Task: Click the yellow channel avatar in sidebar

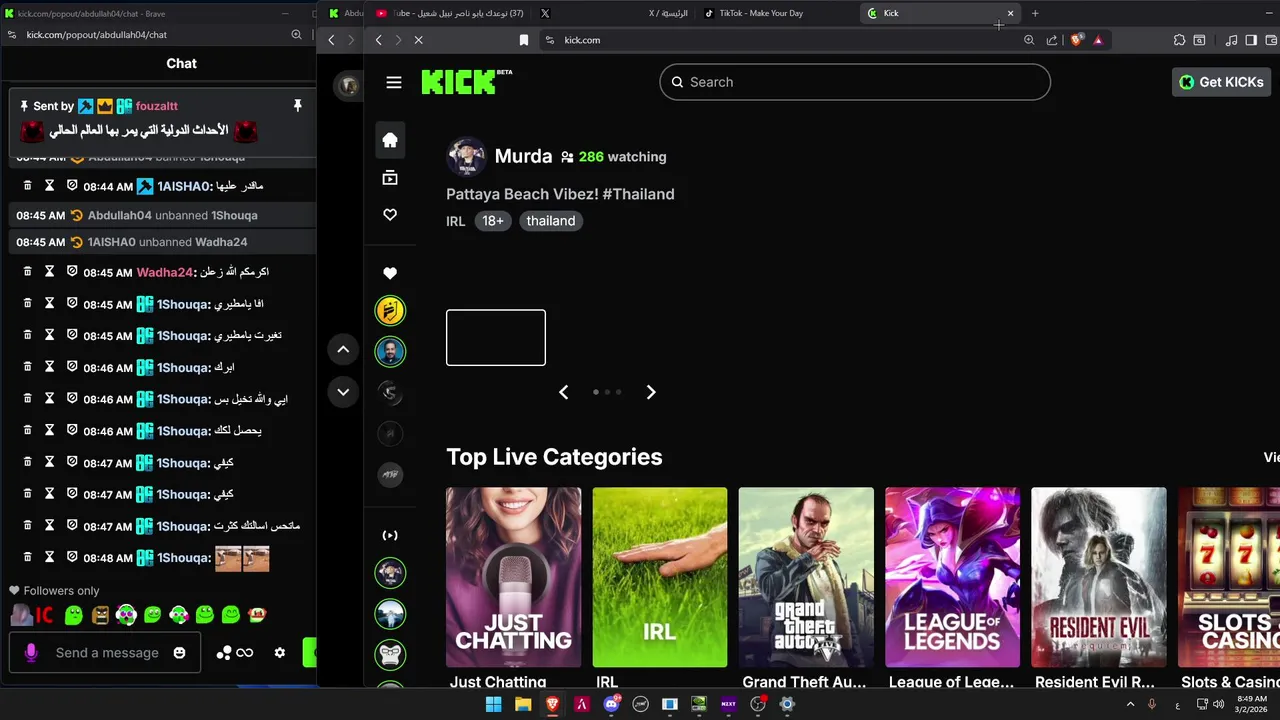Action: 390,311
